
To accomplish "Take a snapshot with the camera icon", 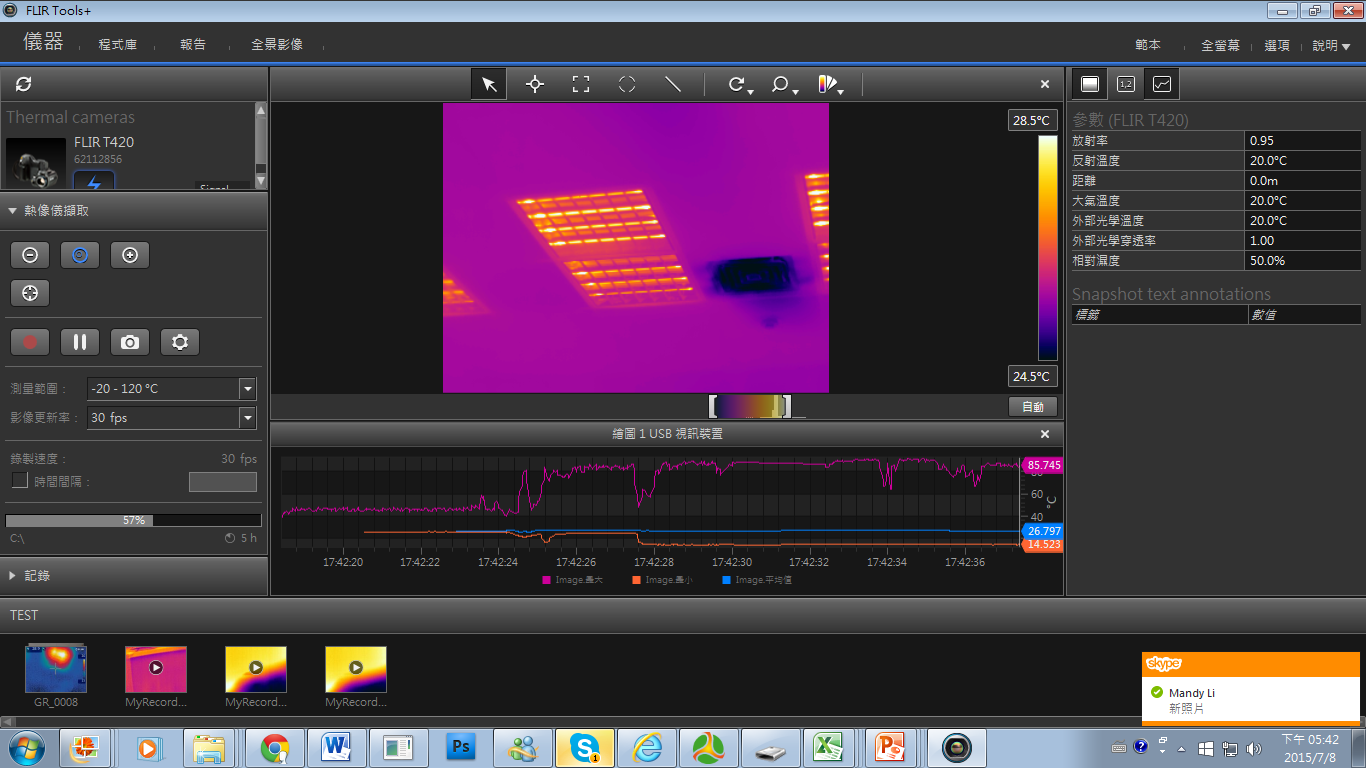I will (130, 342).
